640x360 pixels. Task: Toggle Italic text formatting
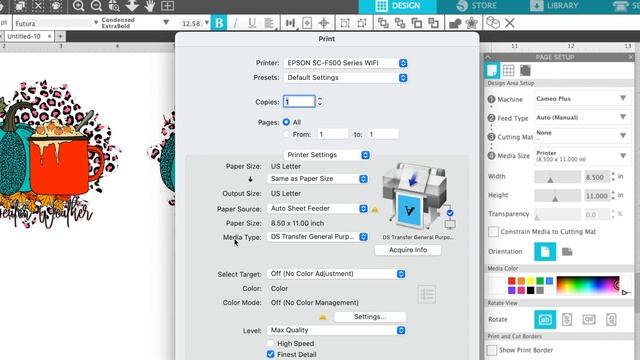coord(235,23)
